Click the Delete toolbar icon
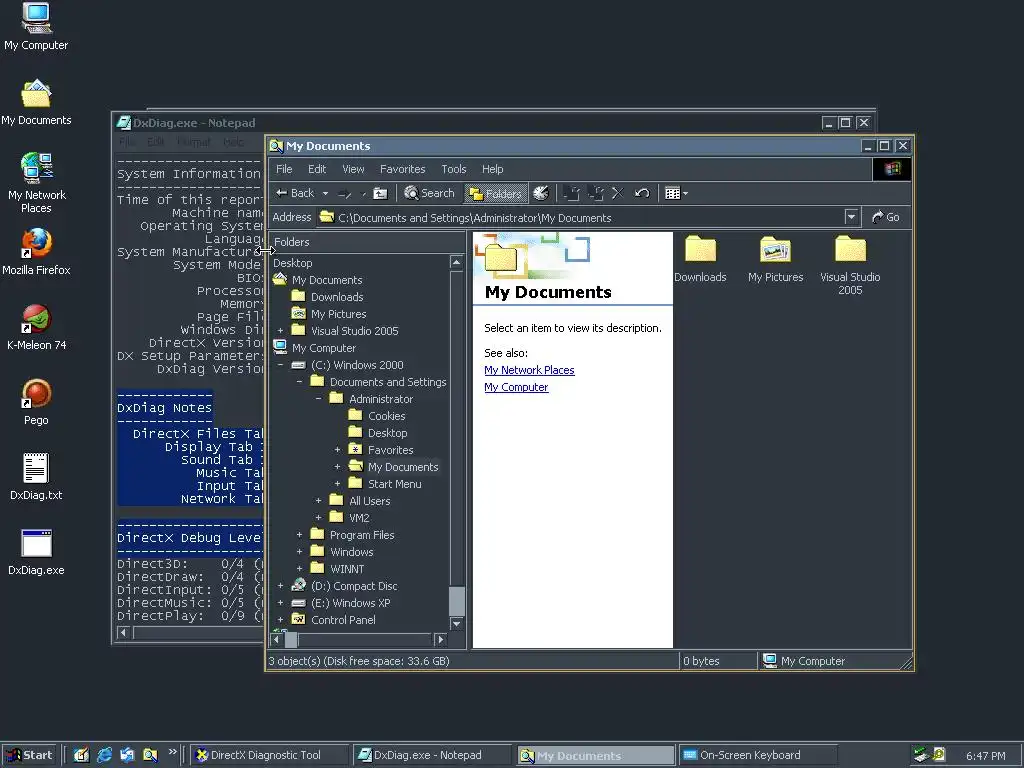 (617, 193)
